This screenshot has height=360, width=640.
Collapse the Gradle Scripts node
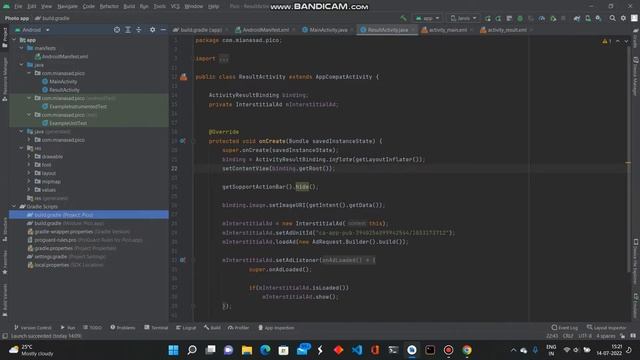[x=14, y=207]
